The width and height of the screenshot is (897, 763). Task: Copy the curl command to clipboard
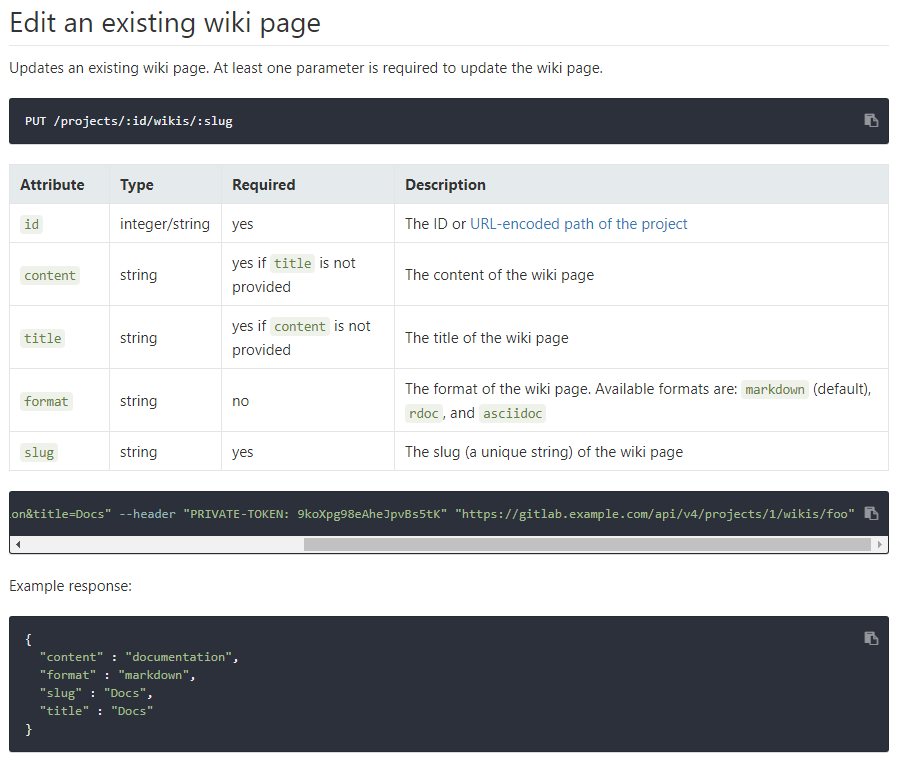coord(871,513)
